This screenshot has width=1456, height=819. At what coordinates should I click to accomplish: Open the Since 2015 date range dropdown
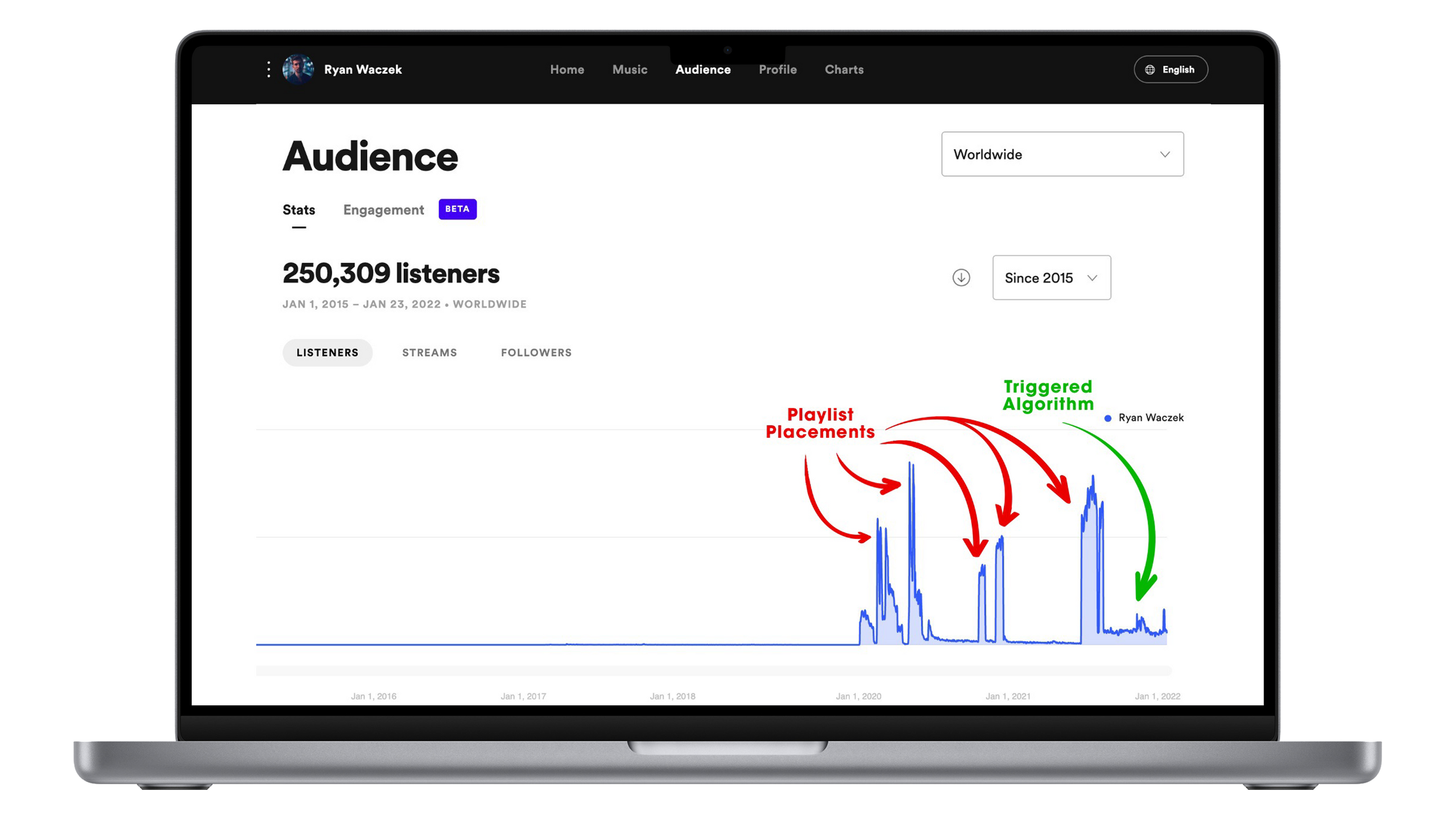pyautogui.click(x=1051, y=278)
